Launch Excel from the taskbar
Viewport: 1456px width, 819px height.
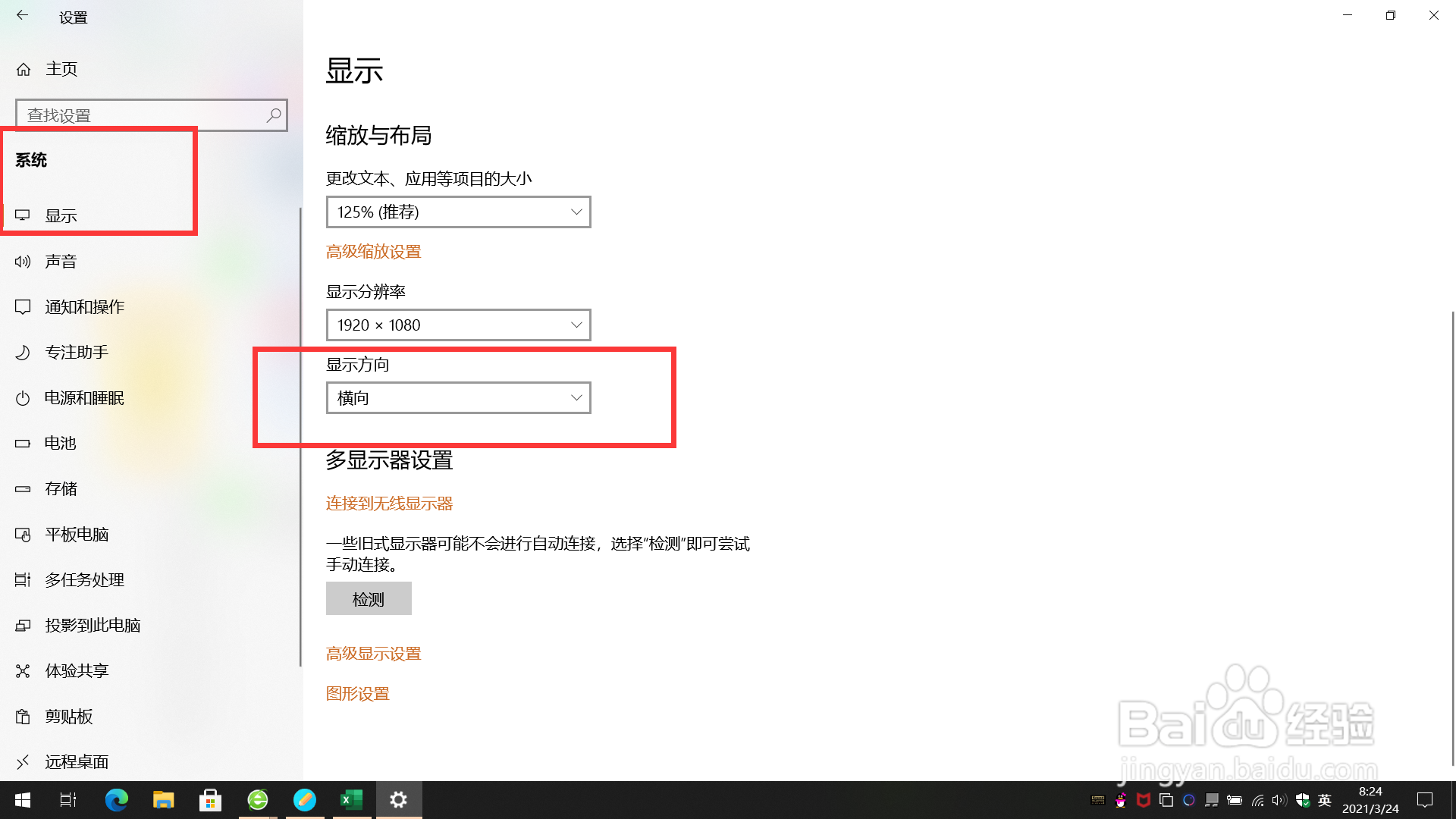tap(351, 799)
